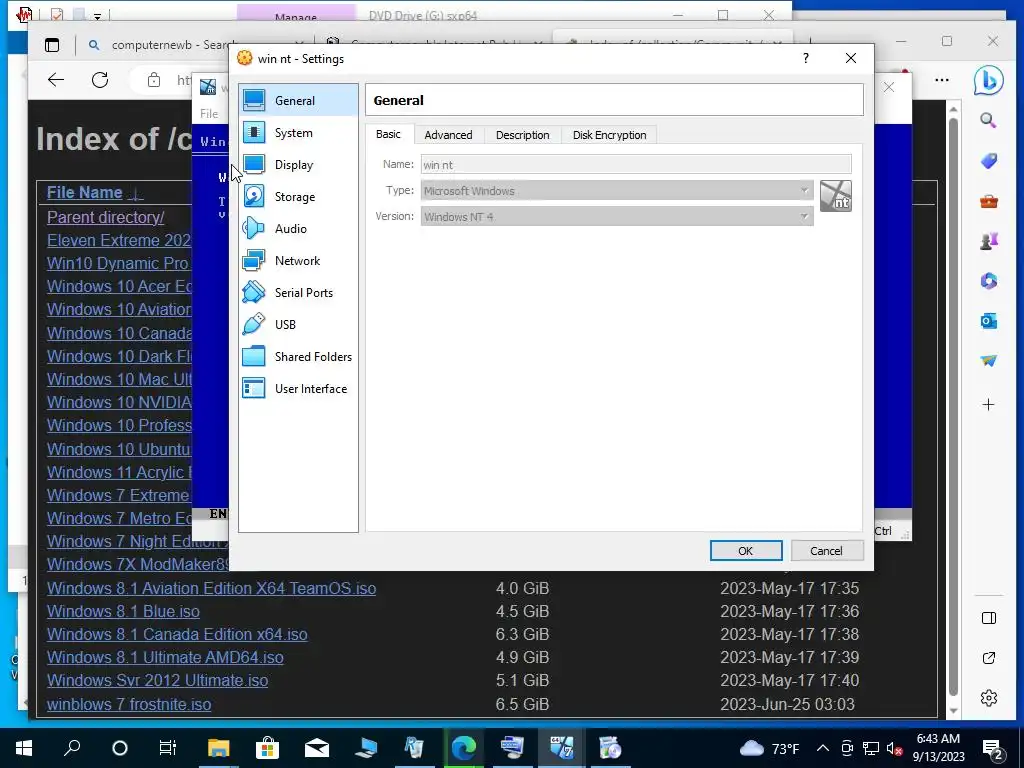Screen dimensions: 1024x768
Task: Open taskbar search magnifier
Action: pos(72,748)
